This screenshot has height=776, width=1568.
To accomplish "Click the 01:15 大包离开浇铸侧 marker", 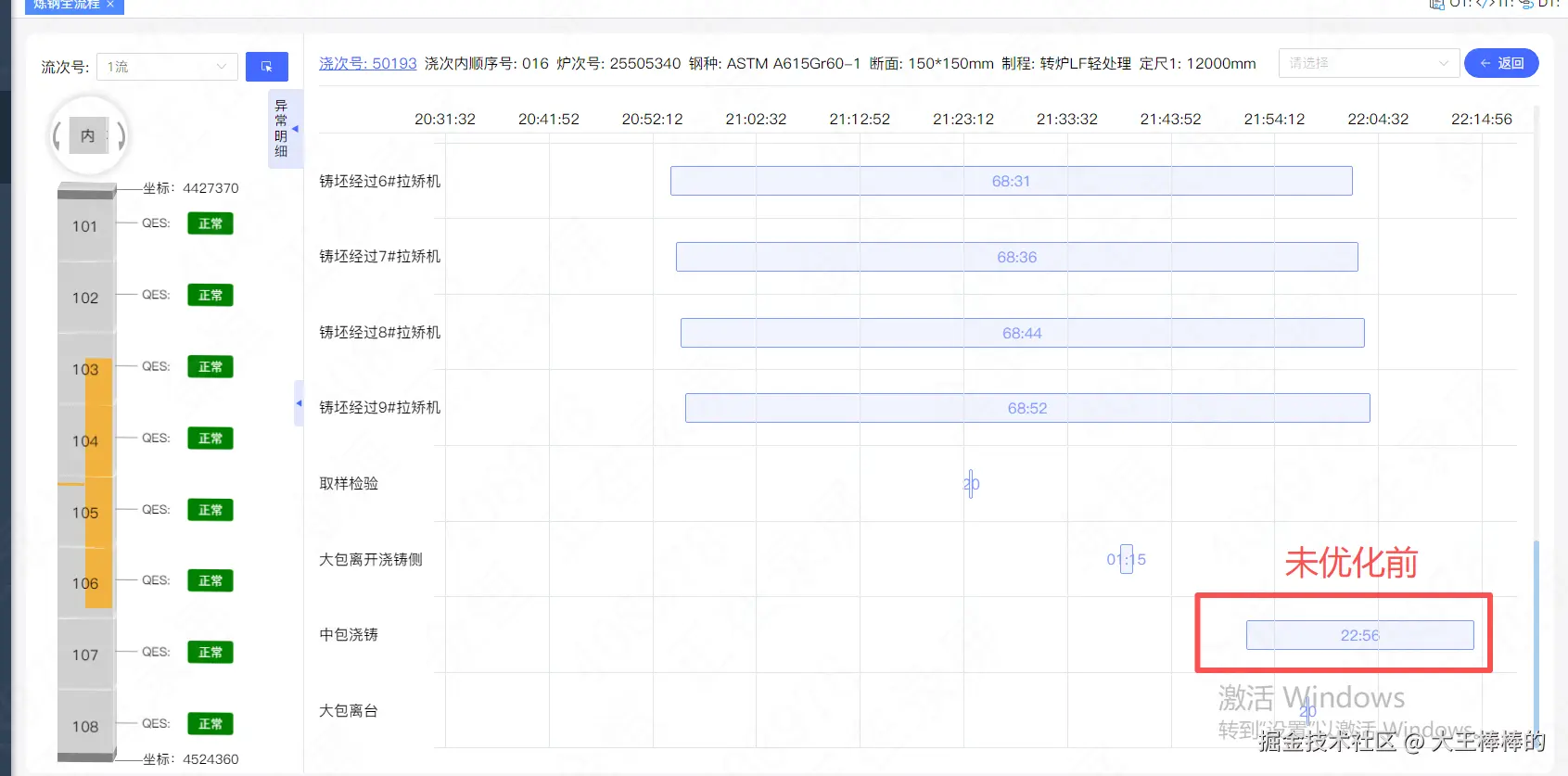I will pyautogui.click(x=1127, y=559).
